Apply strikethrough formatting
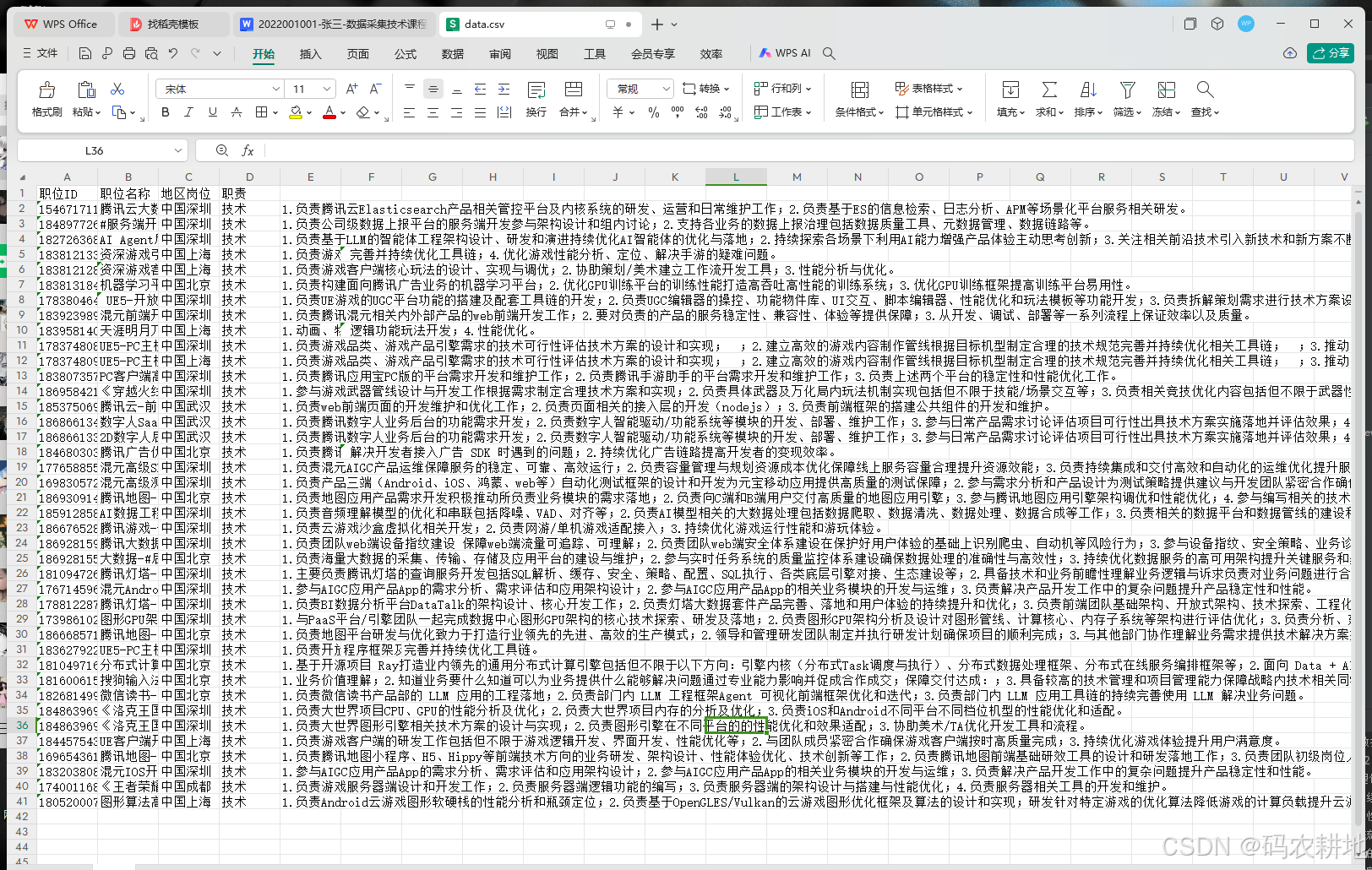The width and height of the screenshot is (1372, 870). (x=237, y=112)
